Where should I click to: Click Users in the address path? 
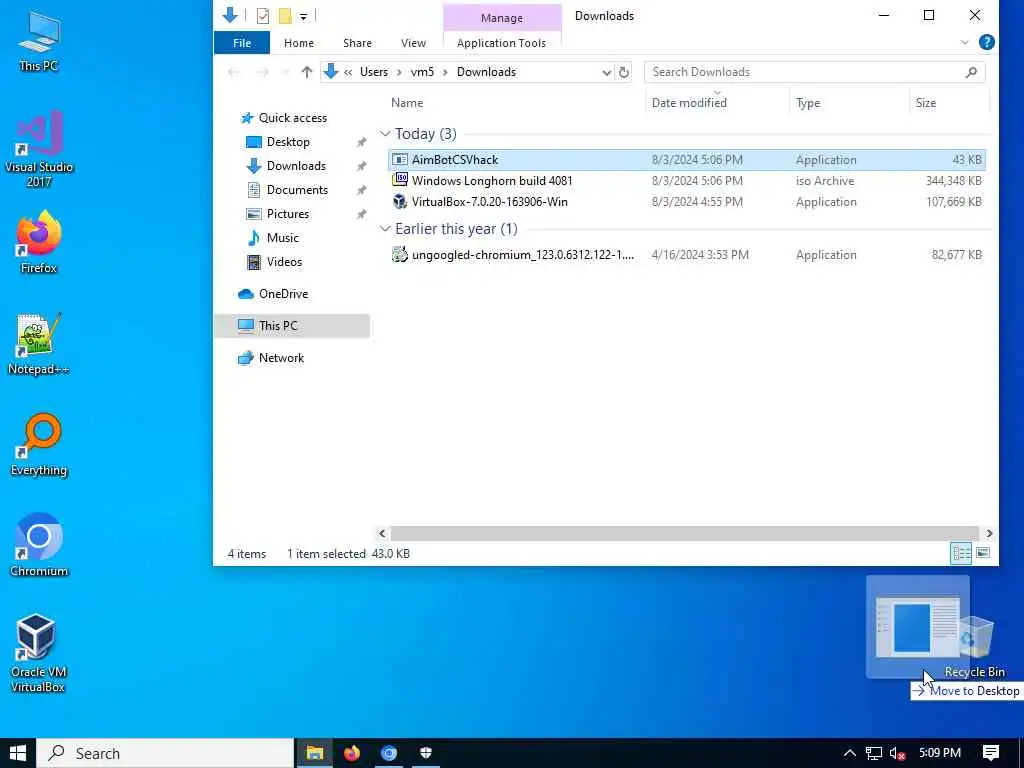point(374,72)
